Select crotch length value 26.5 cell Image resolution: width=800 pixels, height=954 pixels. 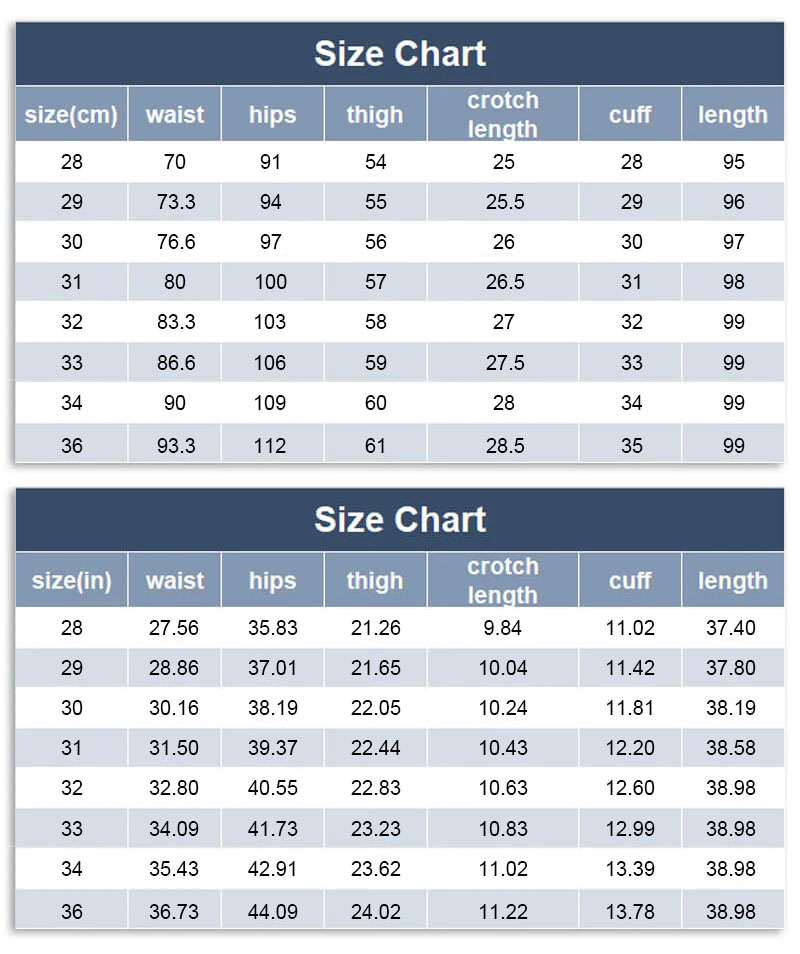pyautogui.click(x=505, y=282)
